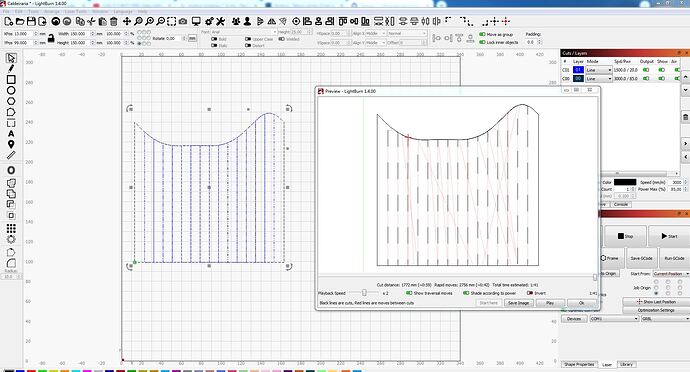This screenshot has height=372, width=690.
Task: Click Save Image button in Preview
Action: coord(518,303)
